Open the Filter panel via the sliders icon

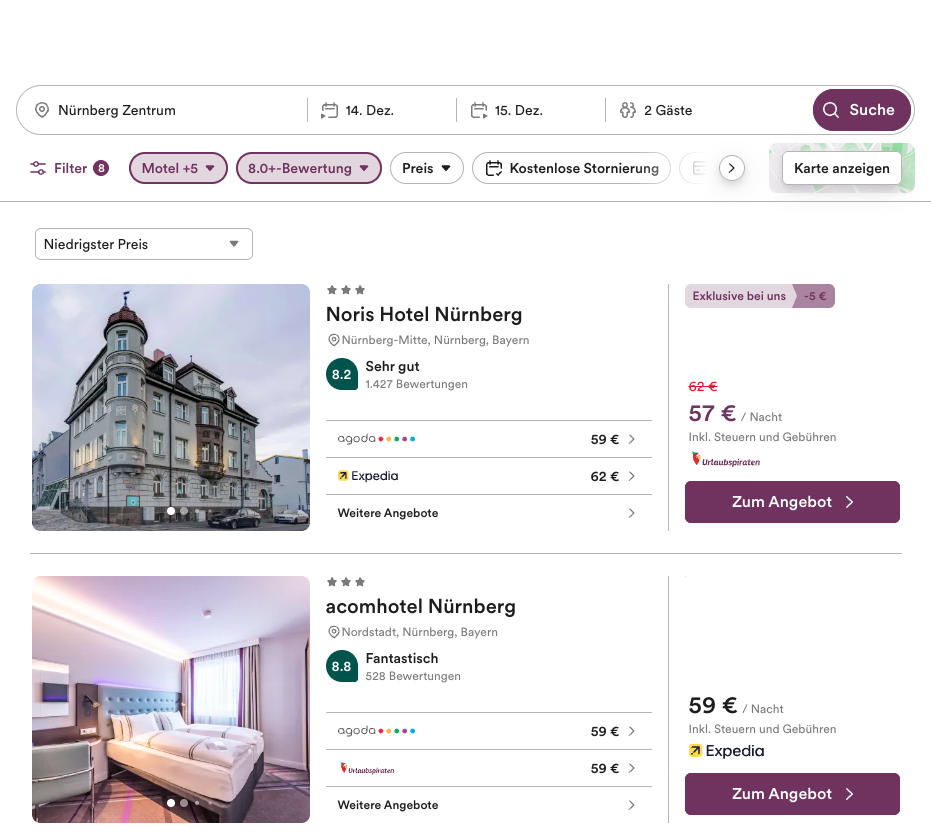click(x=39, y=168)
